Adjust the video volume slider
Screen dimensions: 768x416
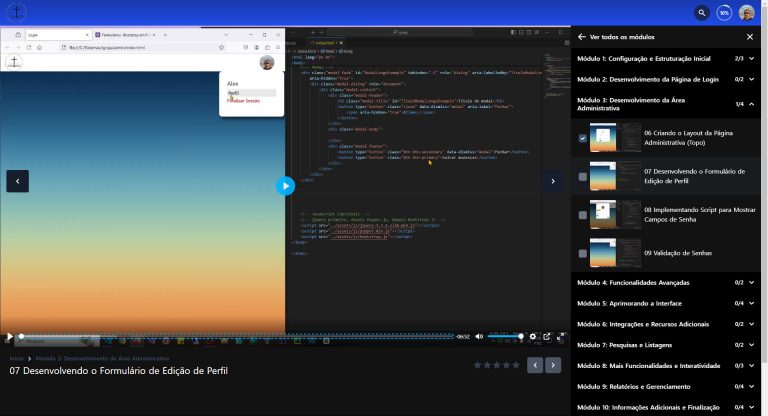(x=505, y=337)
